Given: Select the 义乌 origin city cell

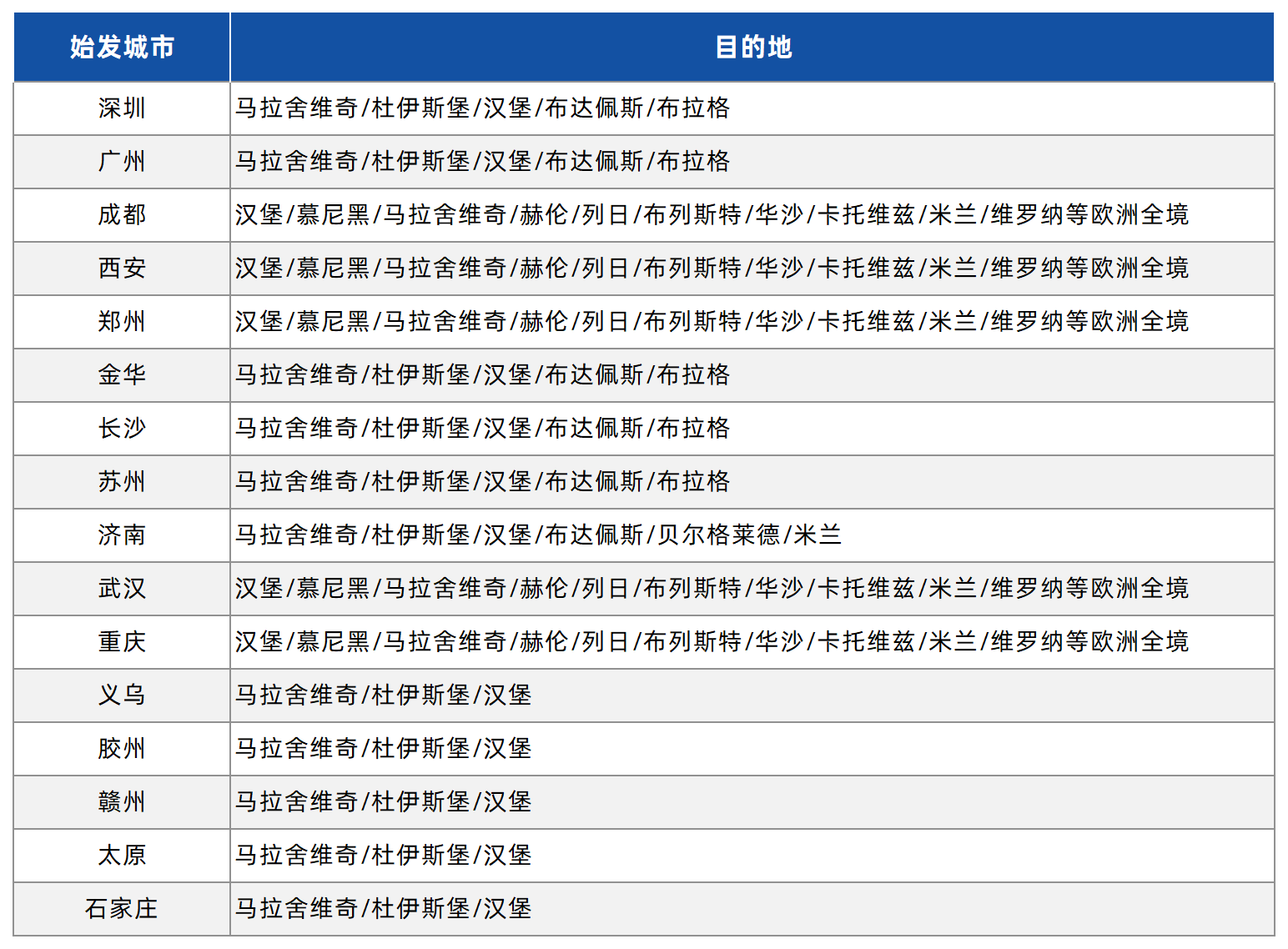Looking at the screenshot, I should pos(122,695).
